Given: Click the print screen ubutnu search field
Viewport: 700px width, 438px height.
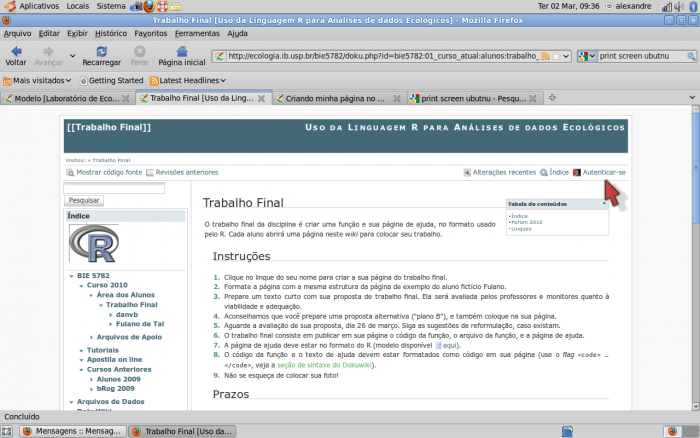Looking at the screenshot, I should tap(641, 56).
